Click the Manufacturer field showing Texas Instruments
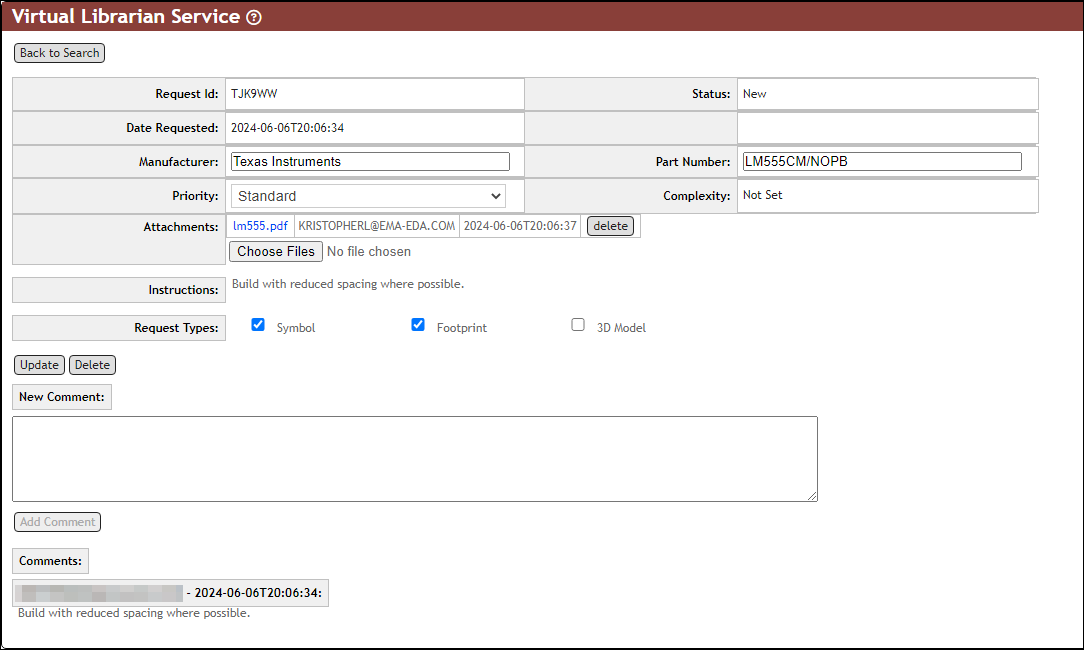 tap(369, 161)
